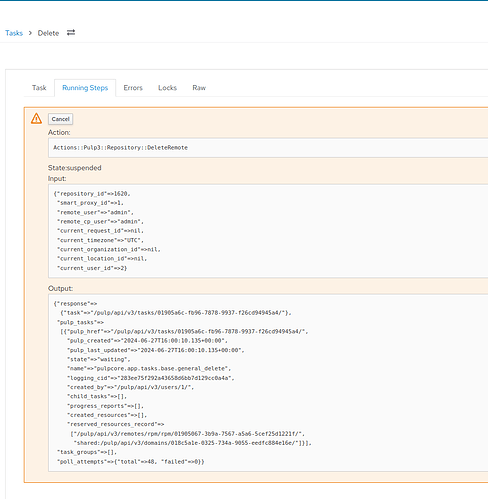The image size is (488, 499).
Task: Click the remotes/rpm/rpm resource path line
Action: pos(187,434)
